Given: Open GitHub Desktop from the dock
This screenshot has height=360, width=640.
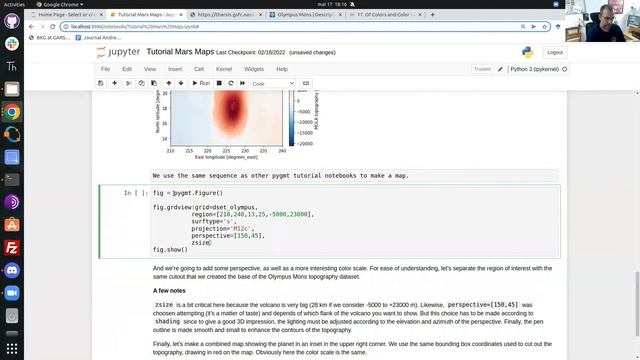Looking at the screenshot, I should click(12, 21).
